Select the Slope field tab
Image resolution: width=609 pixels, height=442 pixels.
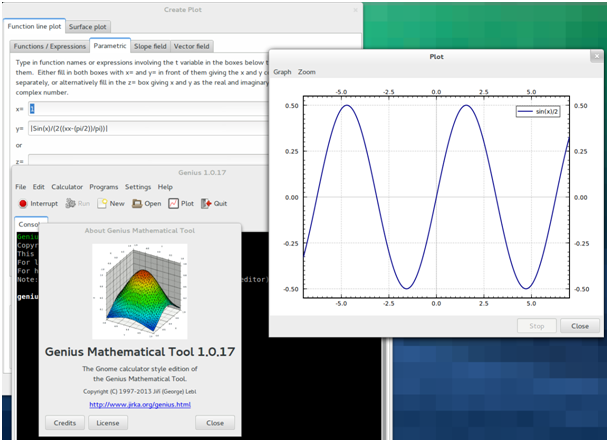tap(150, 46)
